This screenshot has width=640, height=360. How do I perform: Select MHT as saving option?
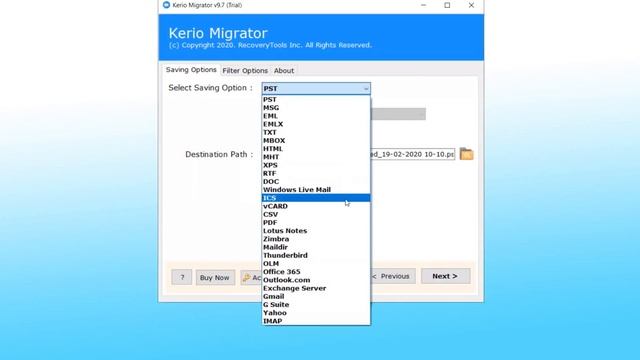pyautogui.click(x=316, y=157)
